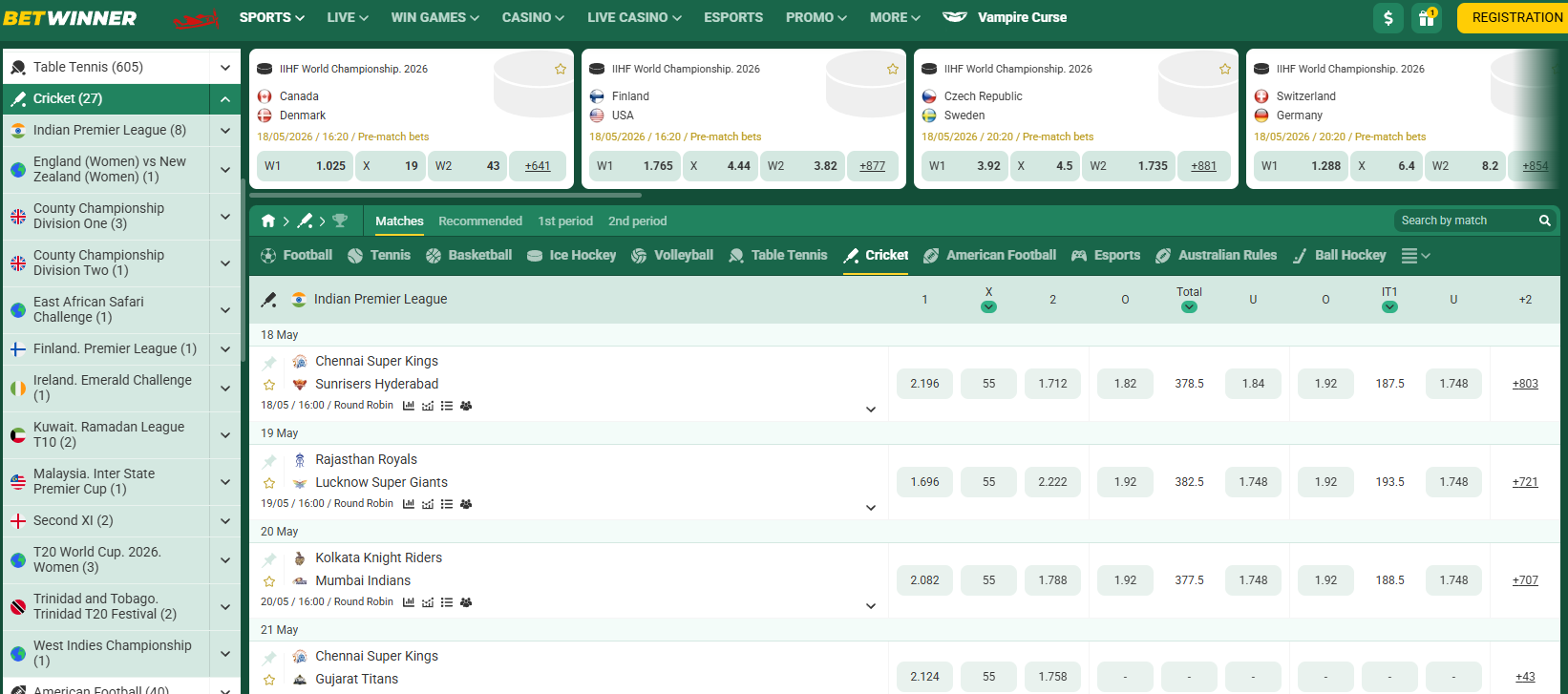Favorite the Finland vs USA card star
Screen dimensions: 1568x694
[893, 69]
